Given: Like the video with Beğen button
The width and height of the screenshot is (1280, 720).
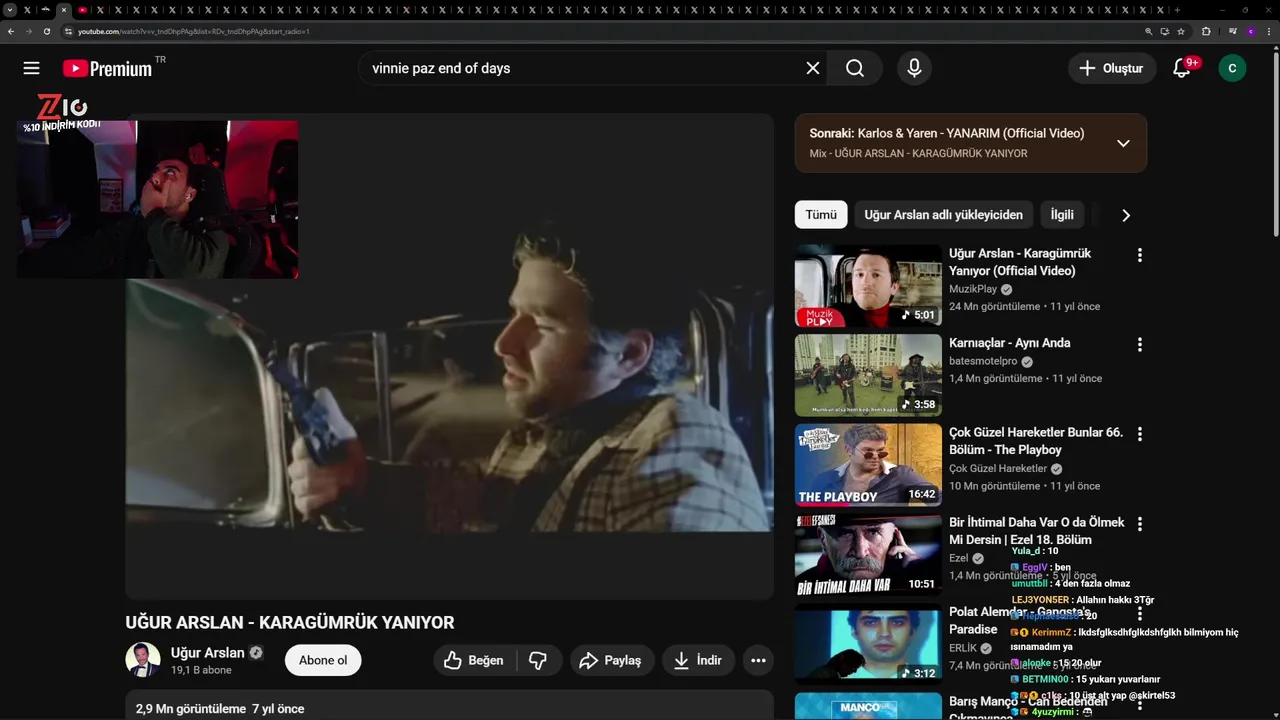Looking at the screenshot, I should [474, 660].
